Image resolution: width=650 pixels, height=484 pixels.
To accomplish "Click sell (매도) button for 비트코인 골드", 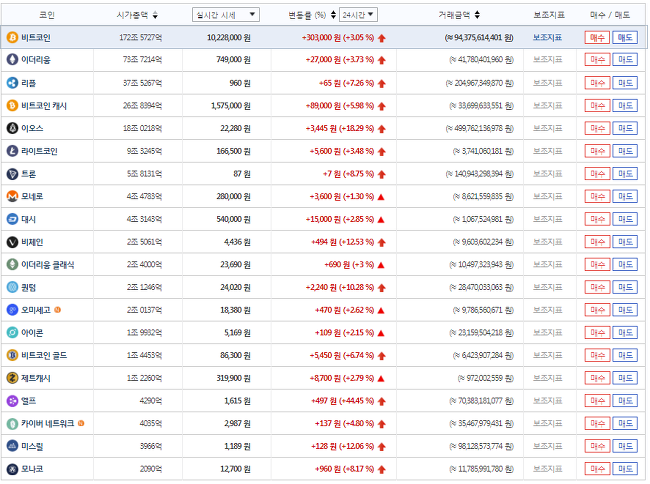I will pos(625,355).
